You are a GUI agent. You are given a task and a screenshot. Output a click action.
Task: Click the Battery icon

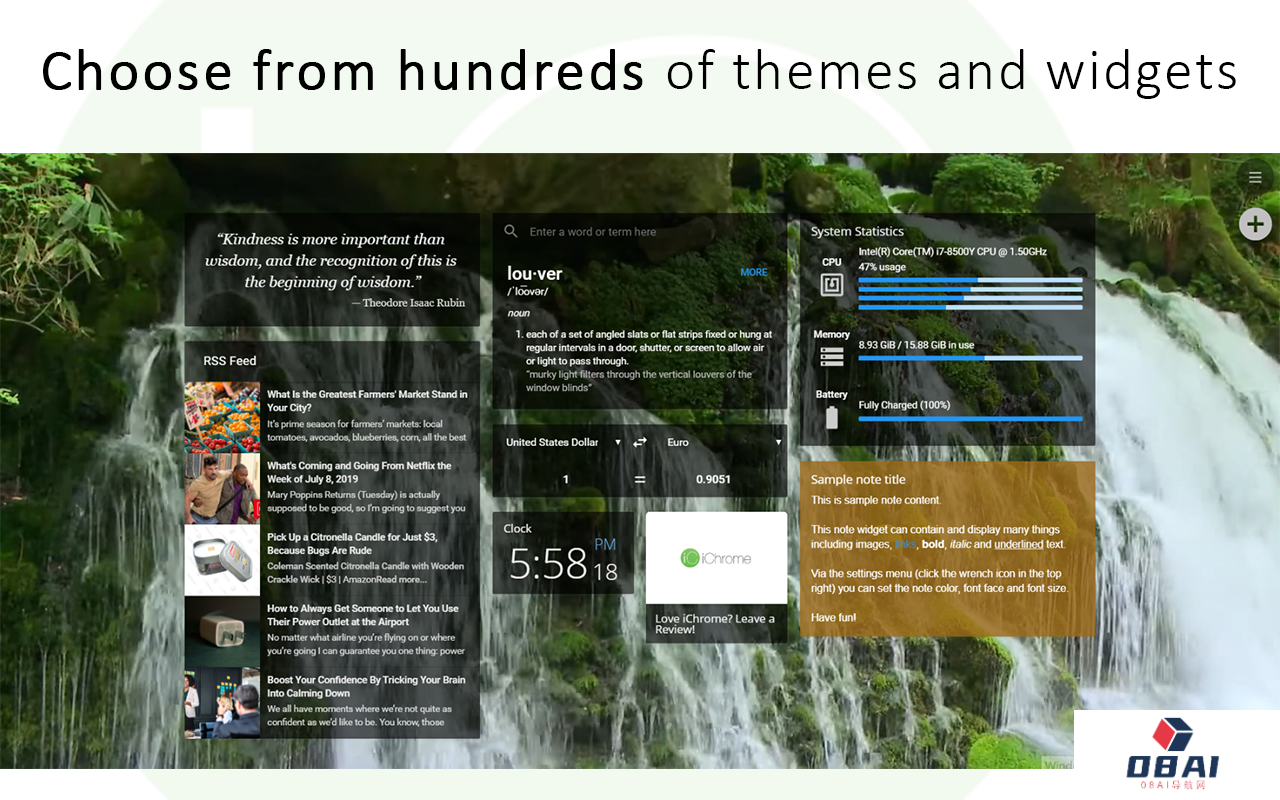tap(832, 418)
